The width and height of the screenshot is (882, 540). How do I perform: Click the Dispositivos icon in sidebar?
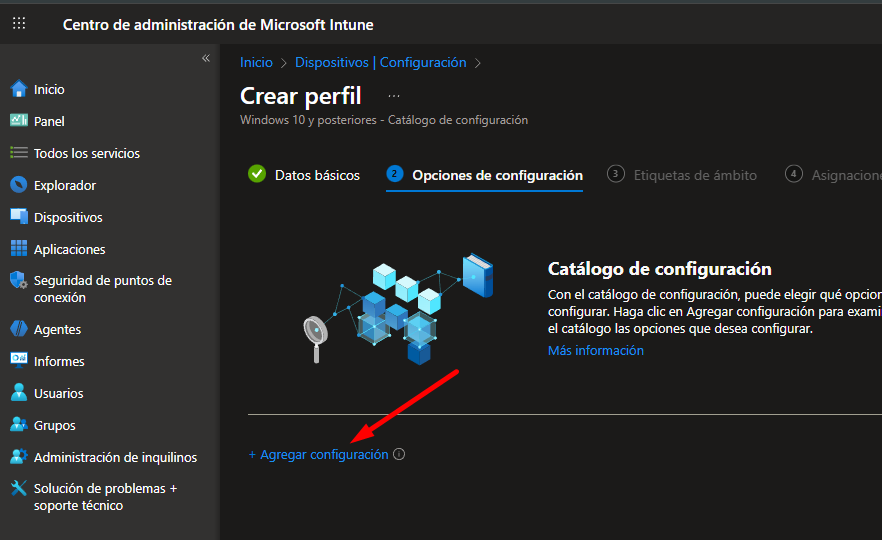pyautogui.click(x=18, y=217)
